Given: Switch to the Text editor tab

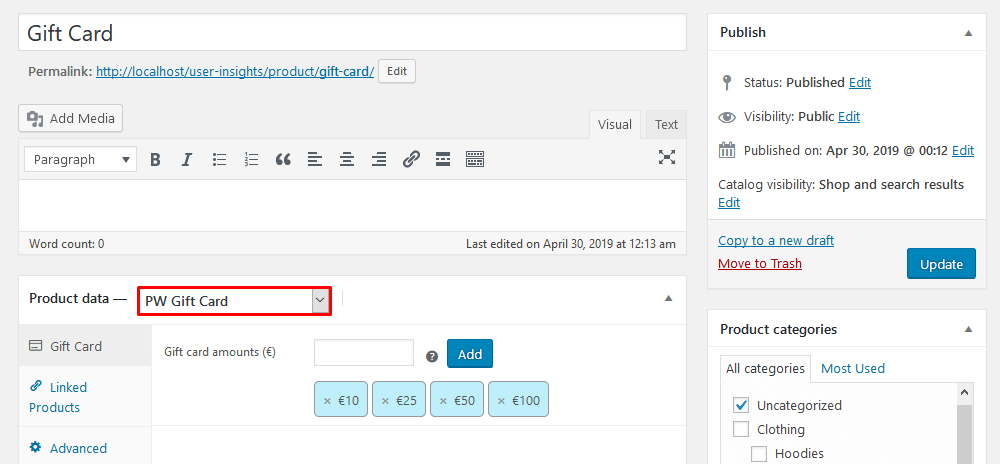Looking at the screenshot, I should [x=666, y=124].
